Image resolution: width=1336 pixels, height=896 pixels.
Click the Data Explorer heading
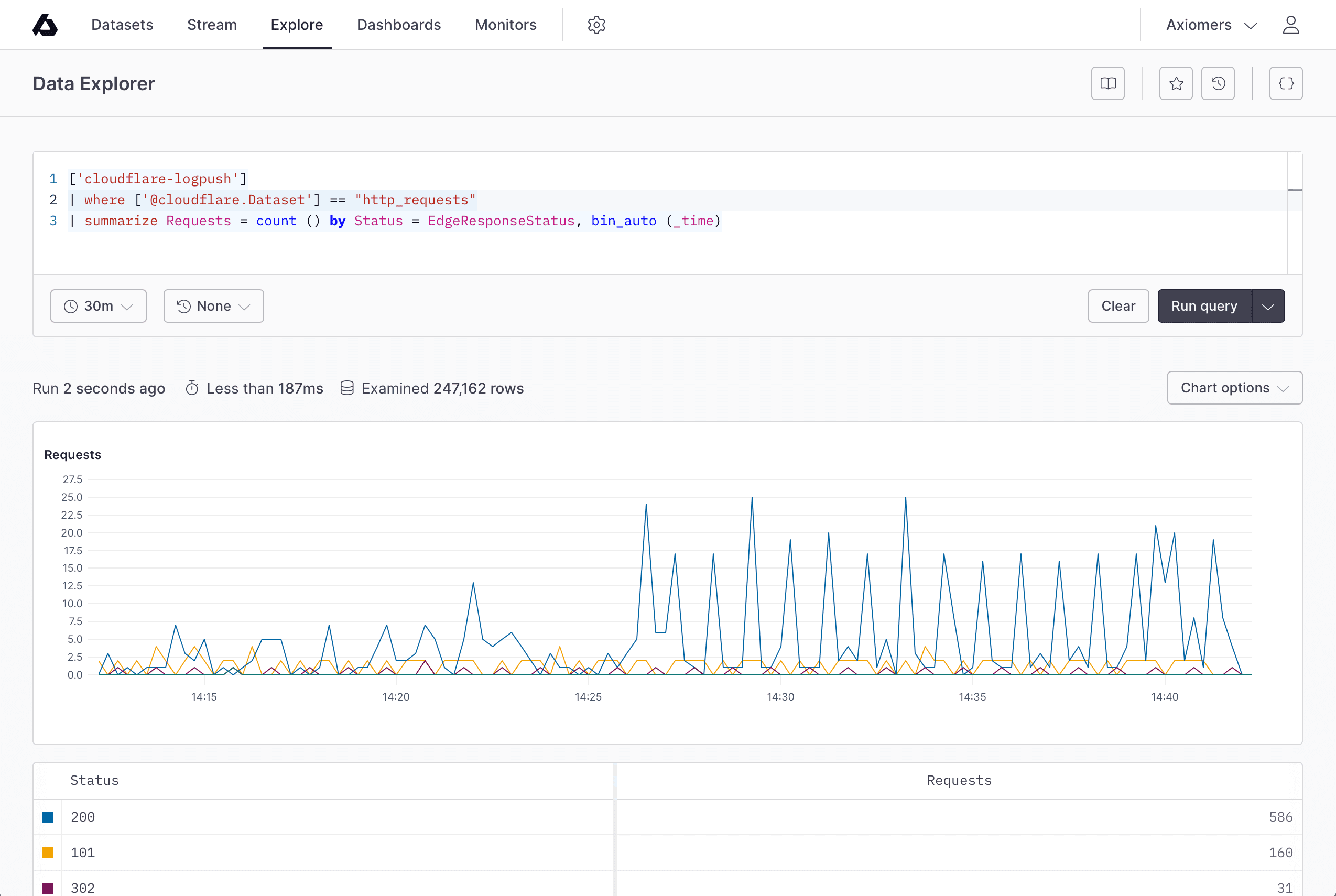94,83
